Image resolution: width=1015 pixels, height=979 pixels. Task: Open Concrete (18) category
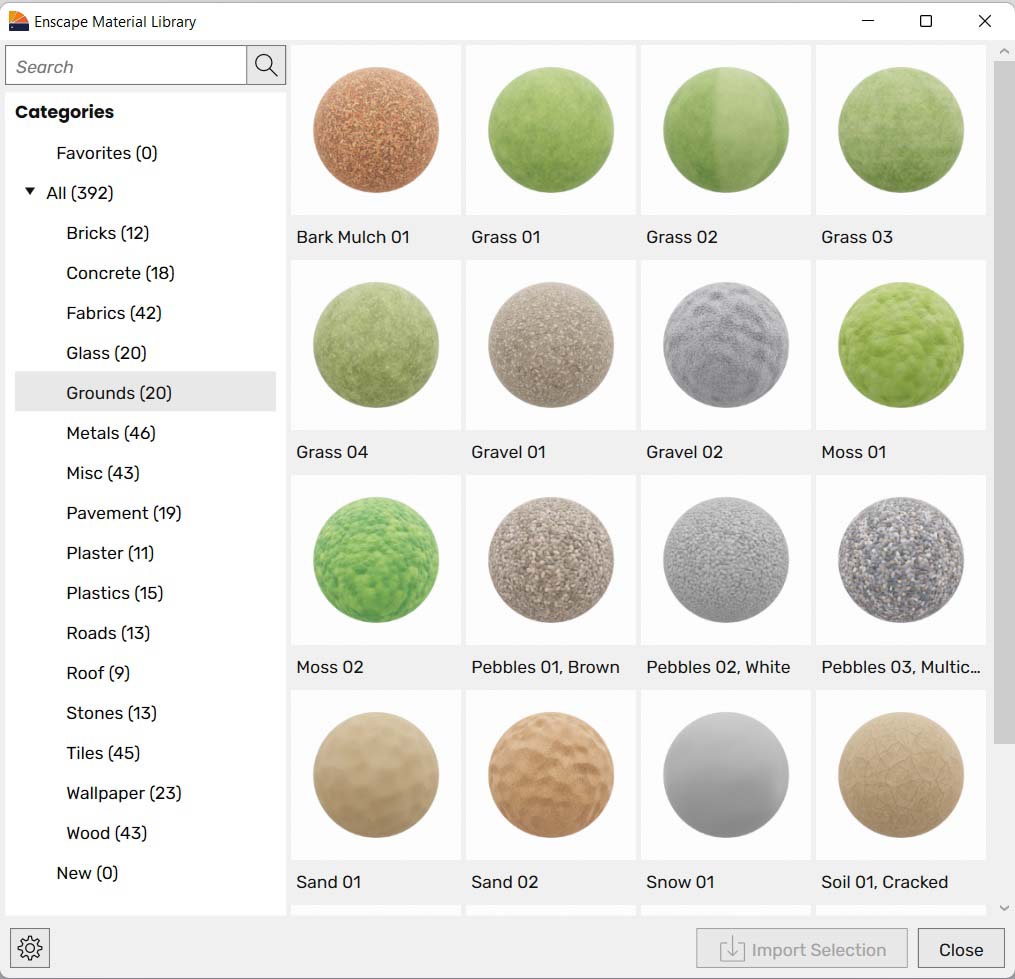120,273
